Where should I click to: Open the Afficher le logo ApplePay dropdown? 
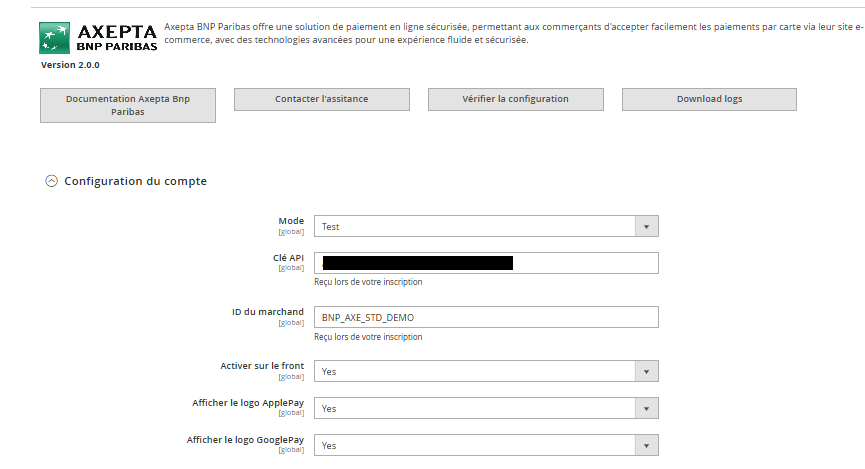486,409
